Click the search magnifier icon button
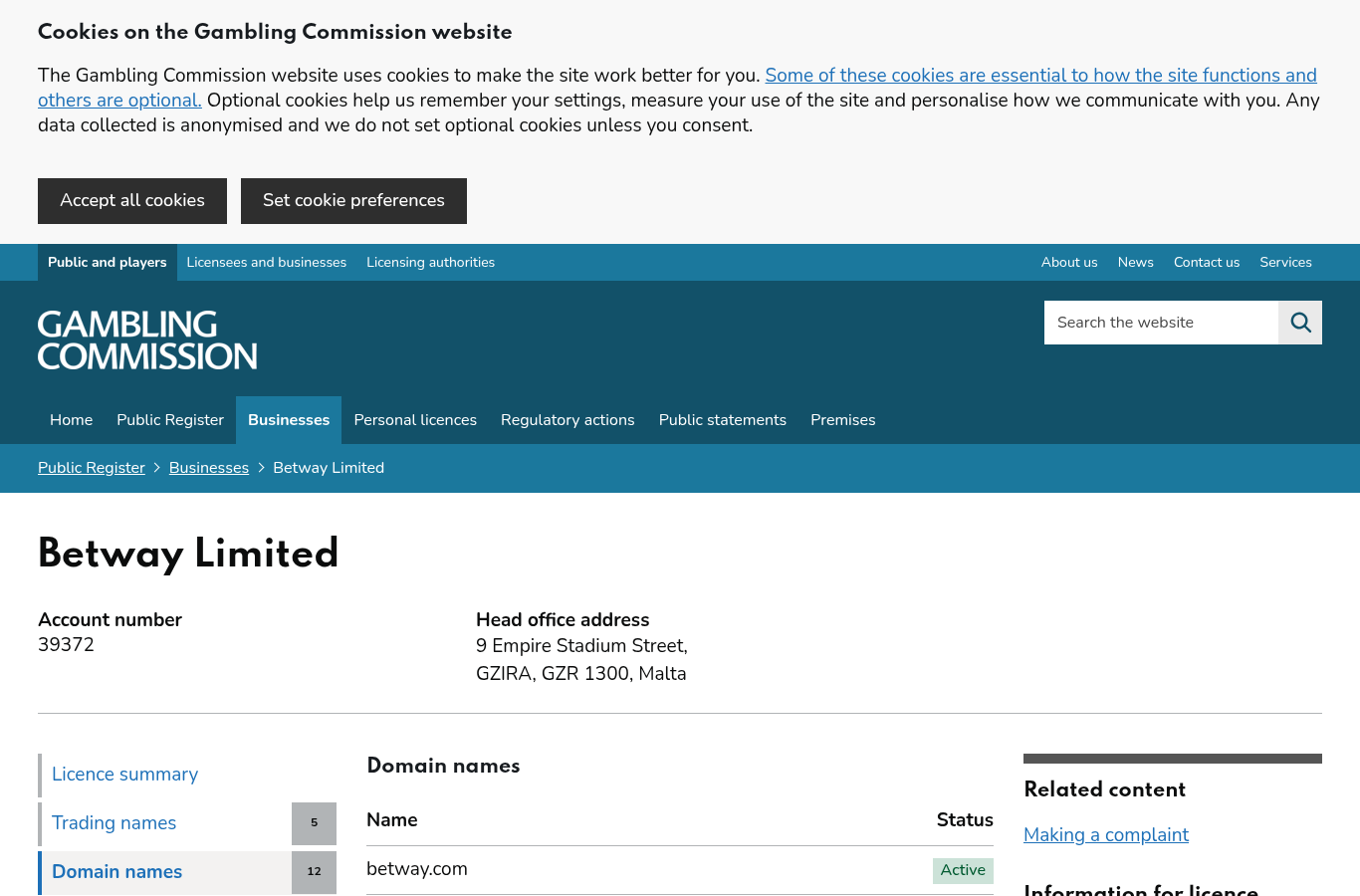Image resolution: width=1360 pixels, height=896 pixels. pyautogui.click(x=1300, y=323)
